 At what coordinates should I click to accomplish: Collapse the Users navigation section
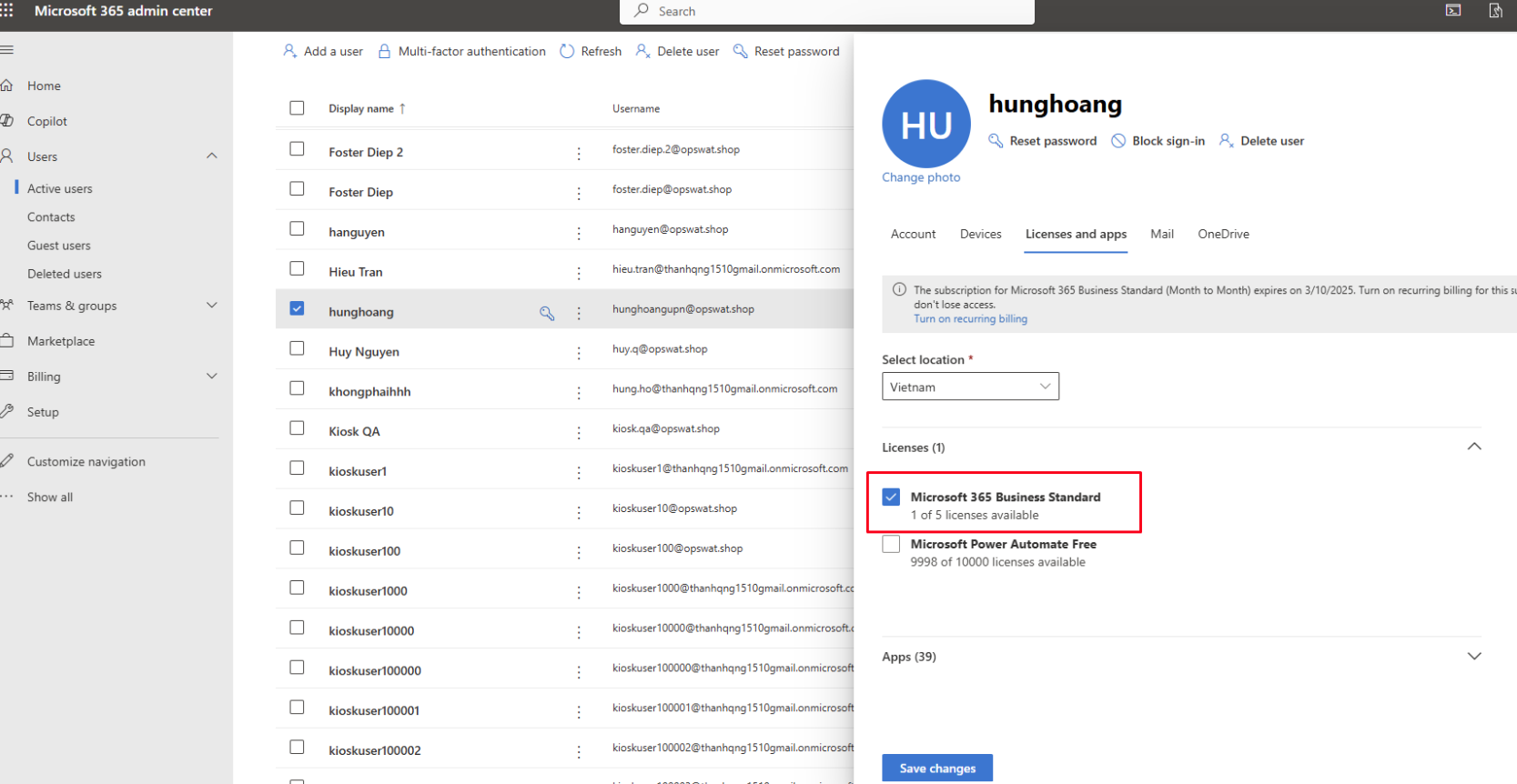(x=212, y=156)
